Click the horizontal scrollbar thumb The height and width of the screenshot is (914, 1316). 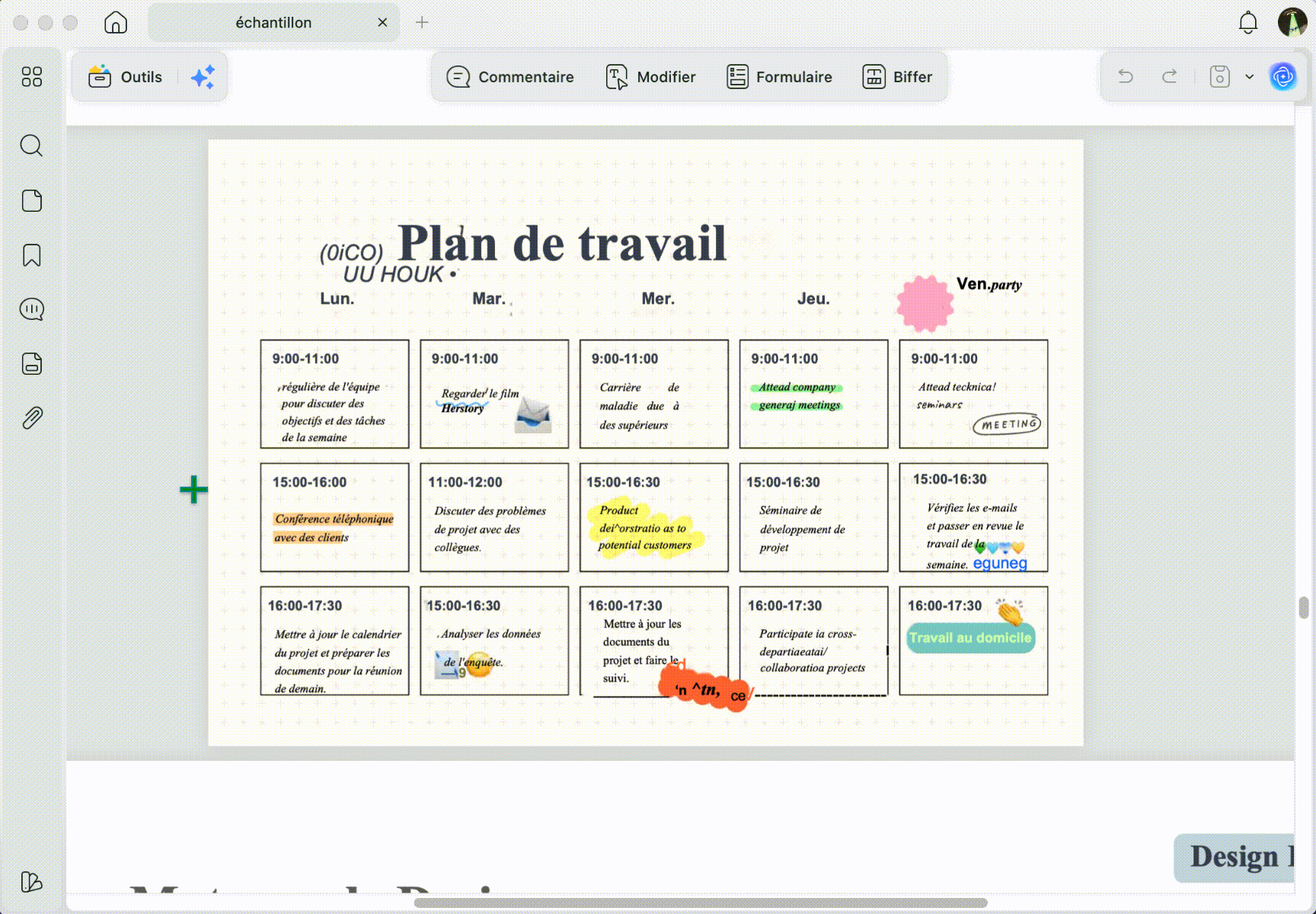click(x=701, y=903)
